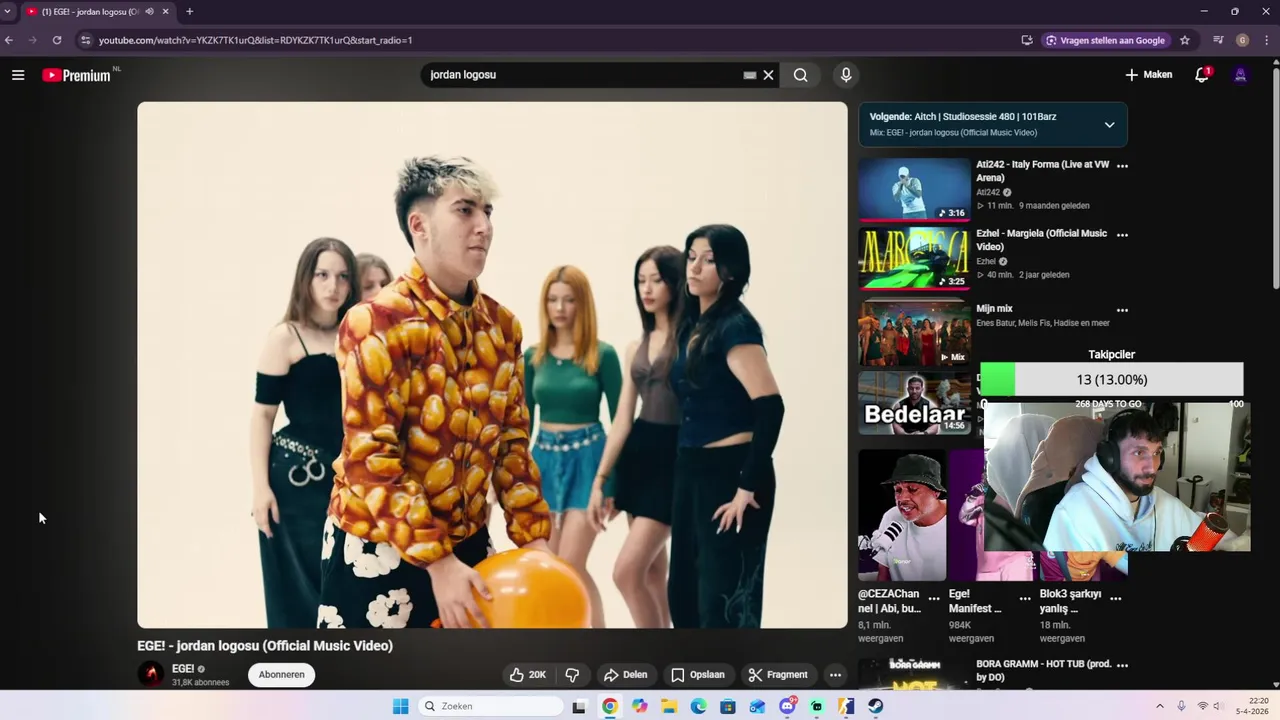Open Chrome three-dot menu
Screen dimensions: 1280x720
tap(1267, 40)
